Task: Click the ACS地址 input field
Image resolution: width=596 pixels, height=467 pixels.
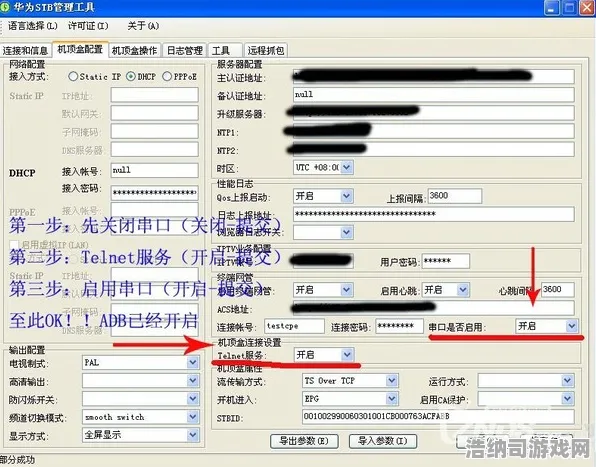Action: pos(434,308)
